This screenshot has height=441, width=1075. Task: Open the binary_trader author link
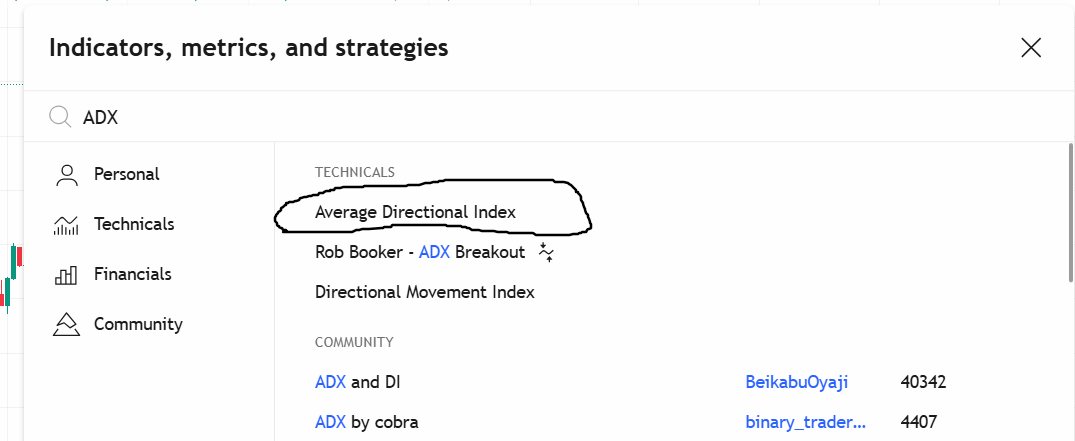click(806, 422)
